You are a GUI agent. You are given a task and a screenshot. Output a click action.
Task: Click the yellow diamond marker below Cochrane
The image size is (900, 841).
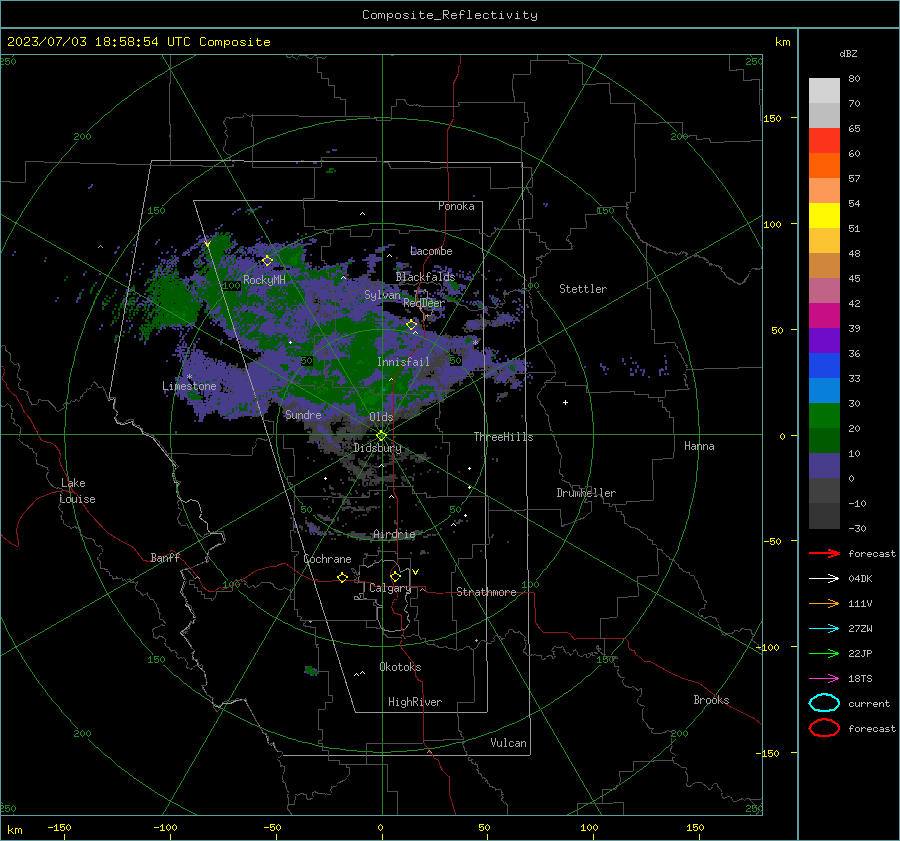[343, 578]
